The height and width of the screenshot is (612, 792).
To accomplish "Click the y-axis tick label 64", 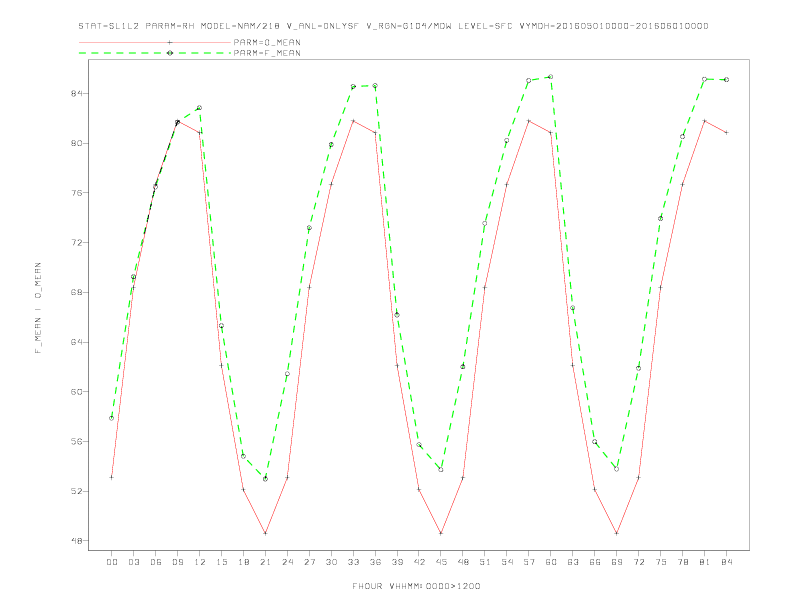I will tap(76, 342).
